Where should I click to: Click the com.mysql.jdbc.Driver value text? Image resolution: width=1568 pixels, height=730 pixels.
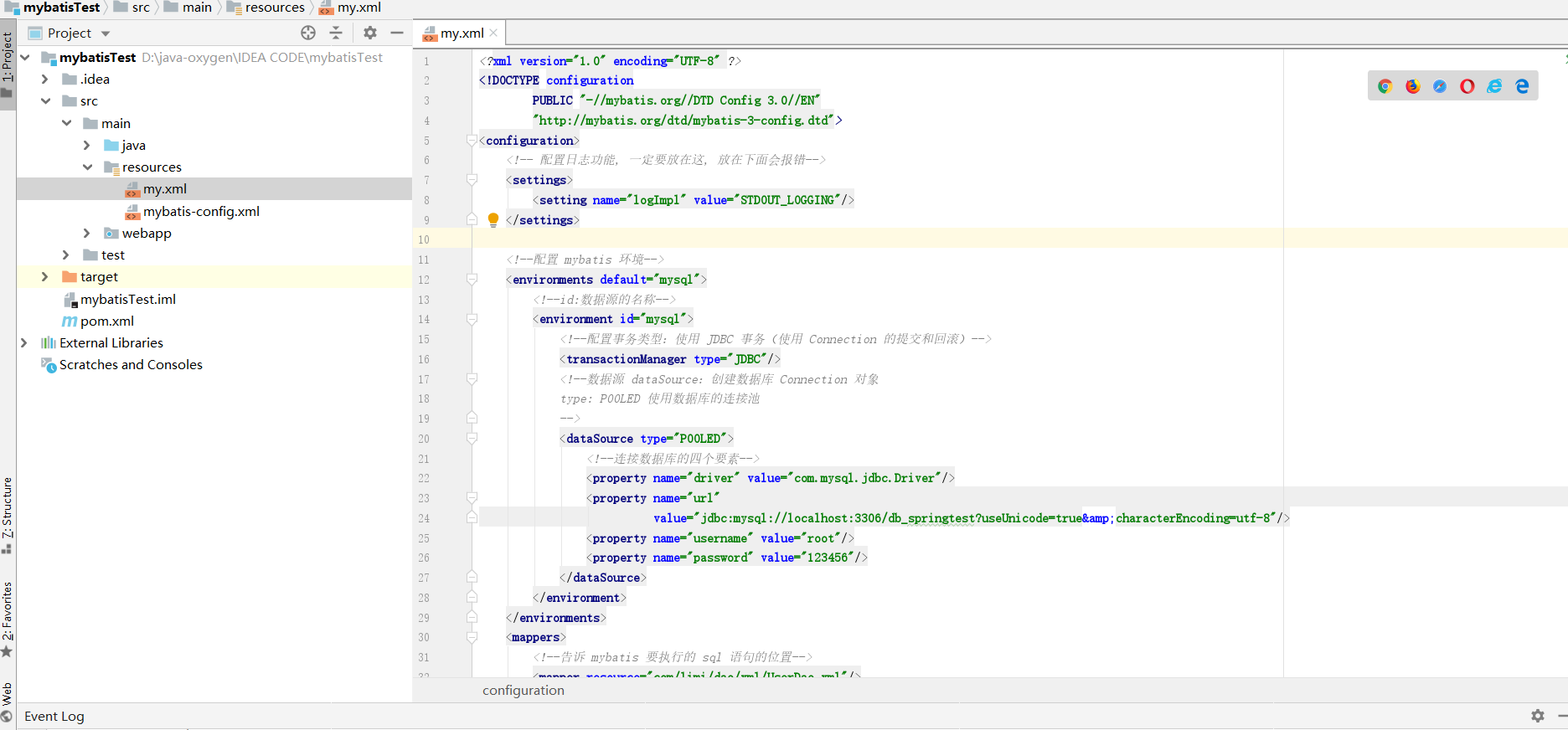[x=864, y=478]
